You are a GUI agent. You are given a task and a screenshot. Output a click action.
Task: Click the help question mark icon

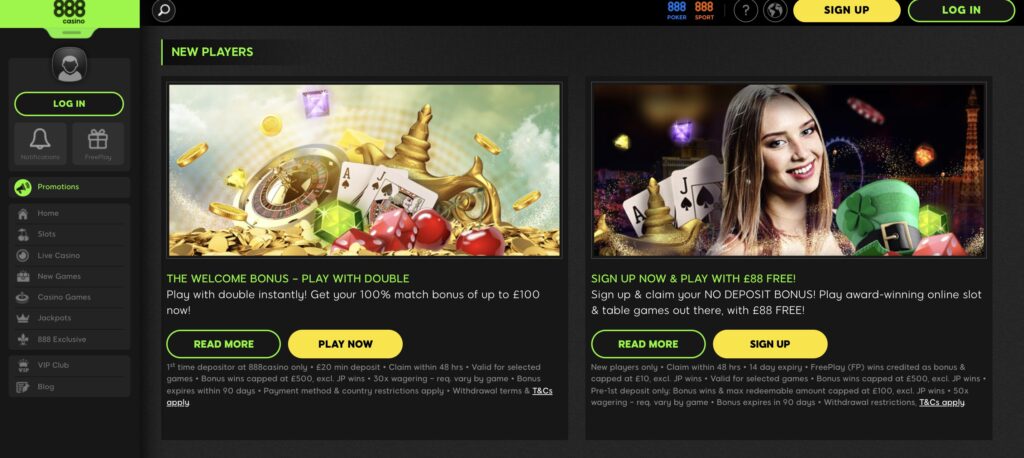(x=746, y=10)
